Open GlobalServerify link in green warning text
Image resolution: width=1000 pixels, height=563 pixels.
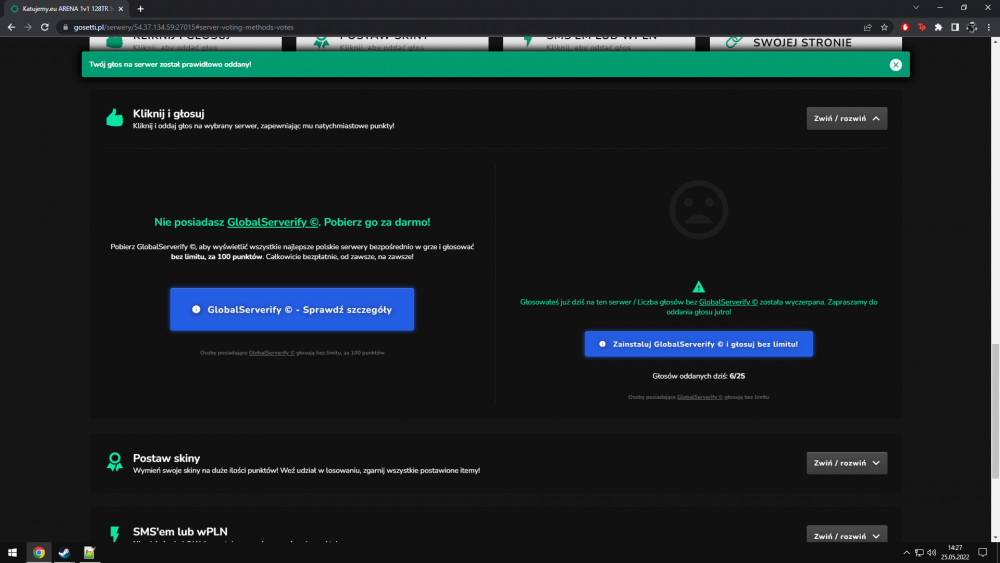click(x=728, y=302)
